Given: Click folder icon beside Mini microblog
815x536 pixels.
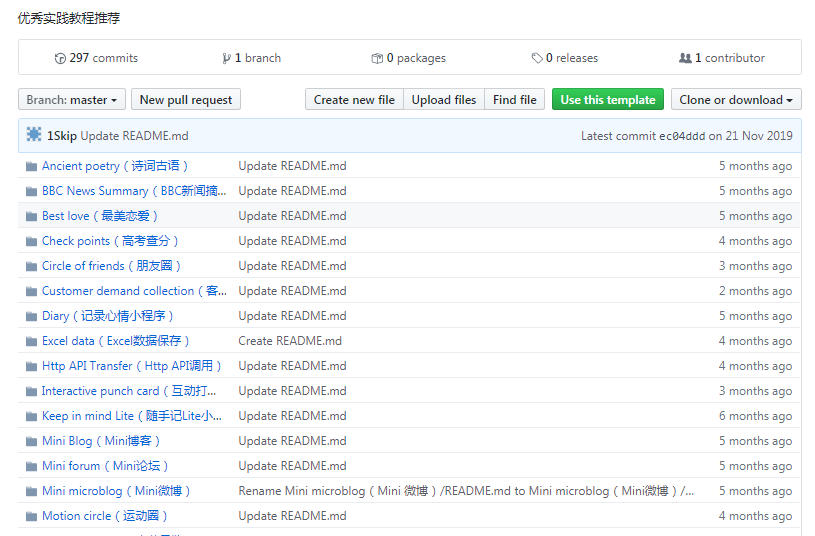Looking at the screenshot, I should pos(32,491).
